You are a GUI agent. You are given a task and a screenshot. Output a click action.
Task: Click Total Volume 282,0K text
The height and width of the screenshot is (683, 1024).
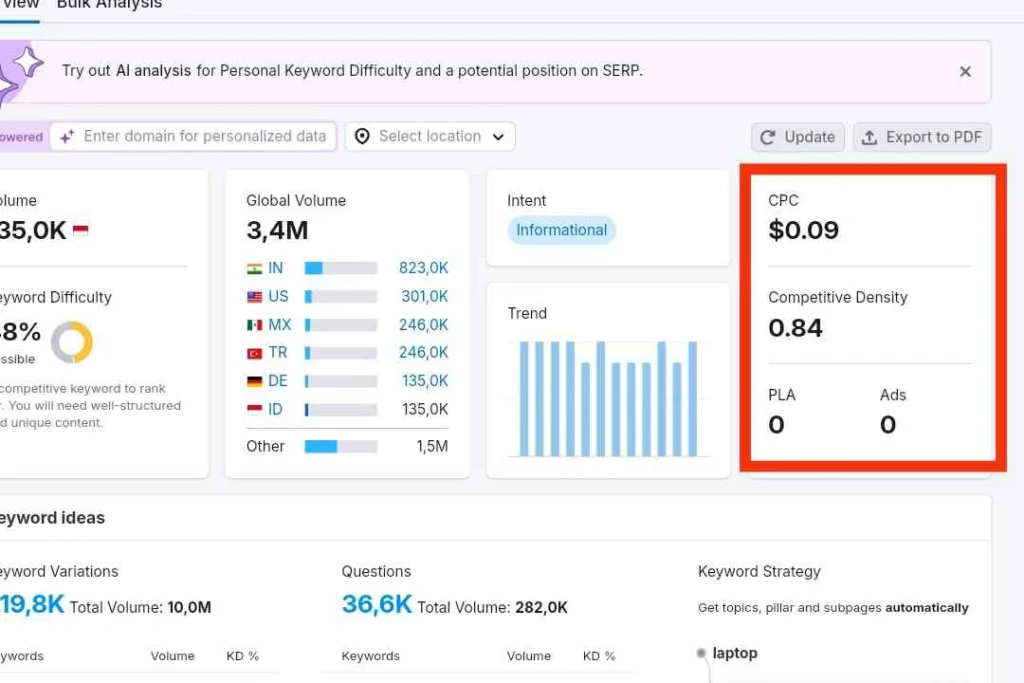492,608
